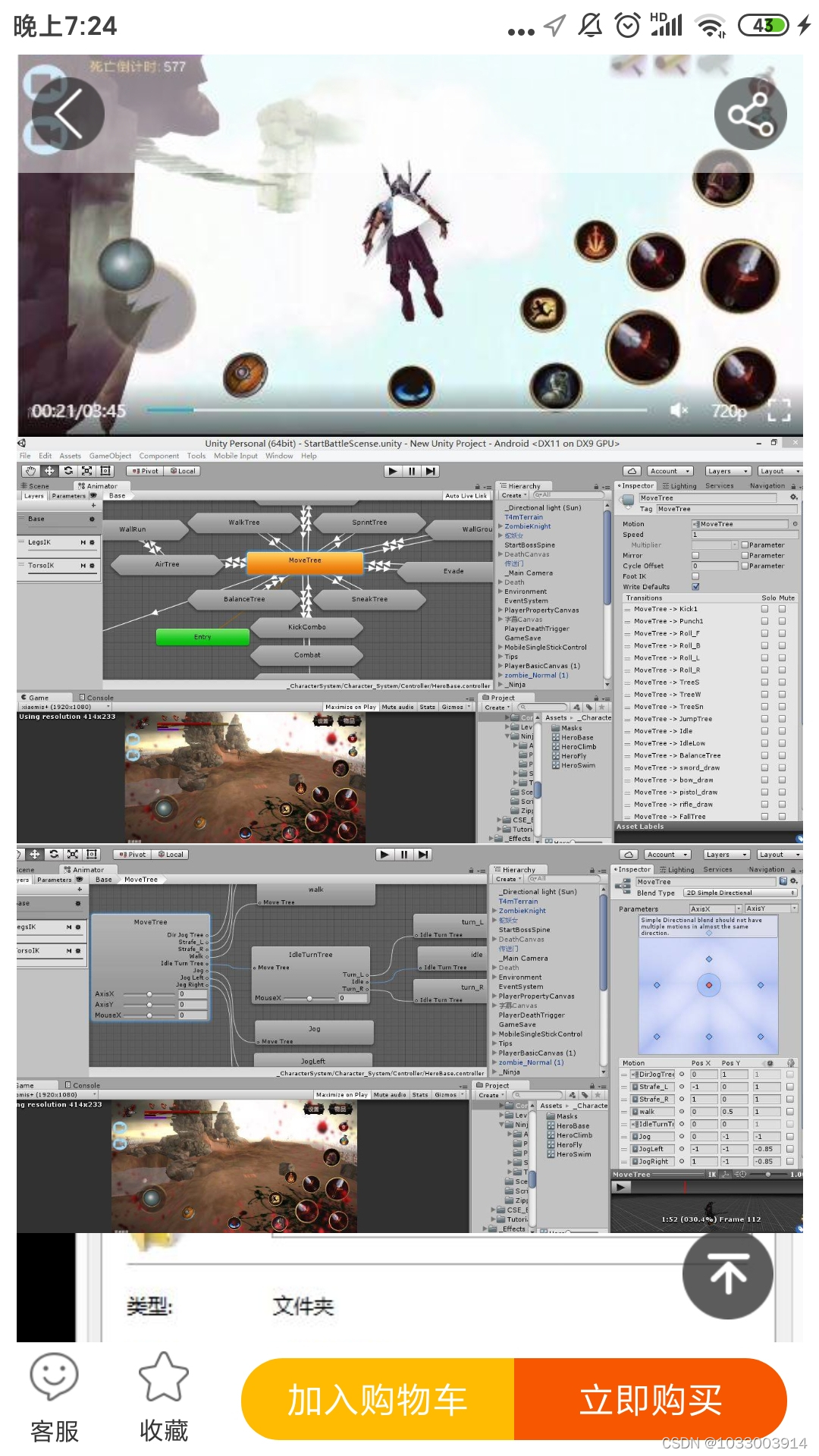Click Mute audio in StartBattleScene Game view
Screen dimensions: 819x1456
[397, 707]
